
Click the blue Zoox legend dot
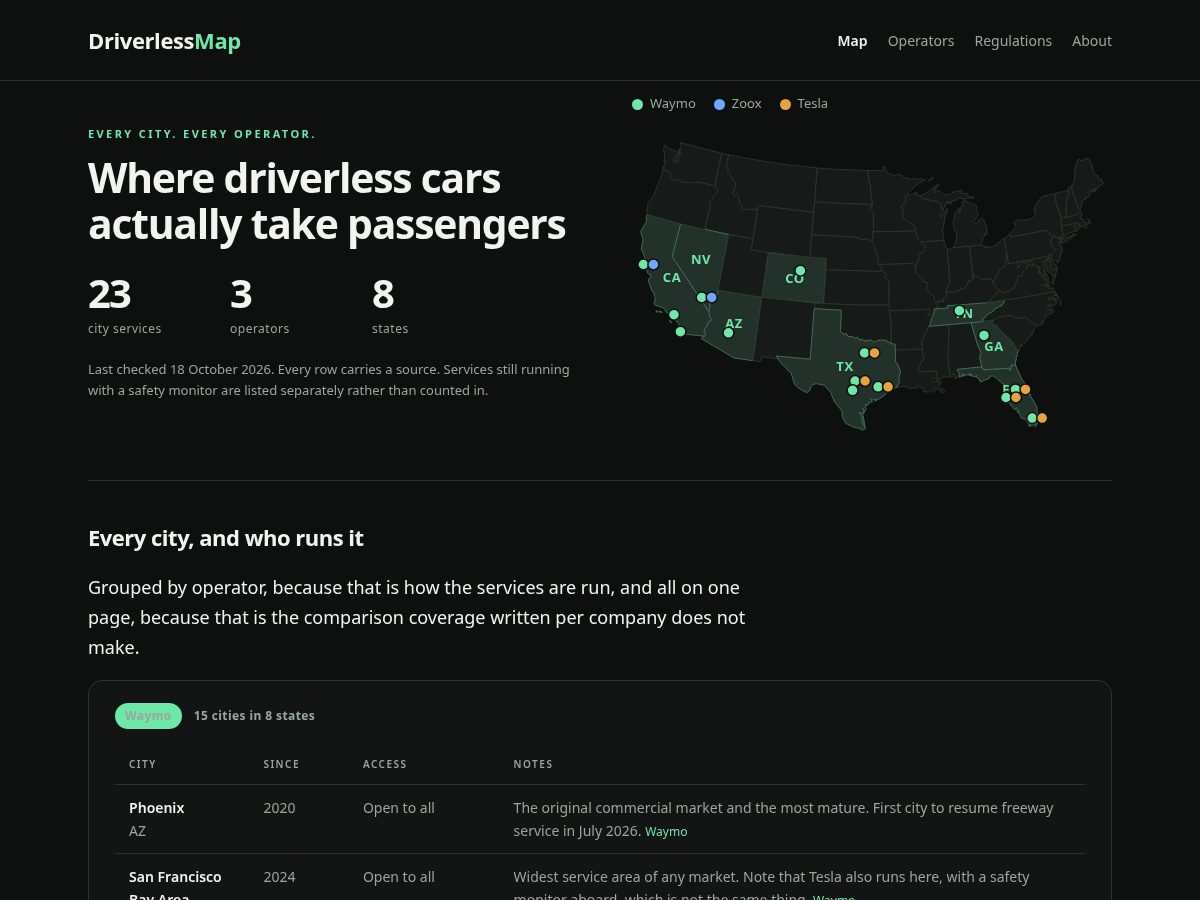coord(719,104)
